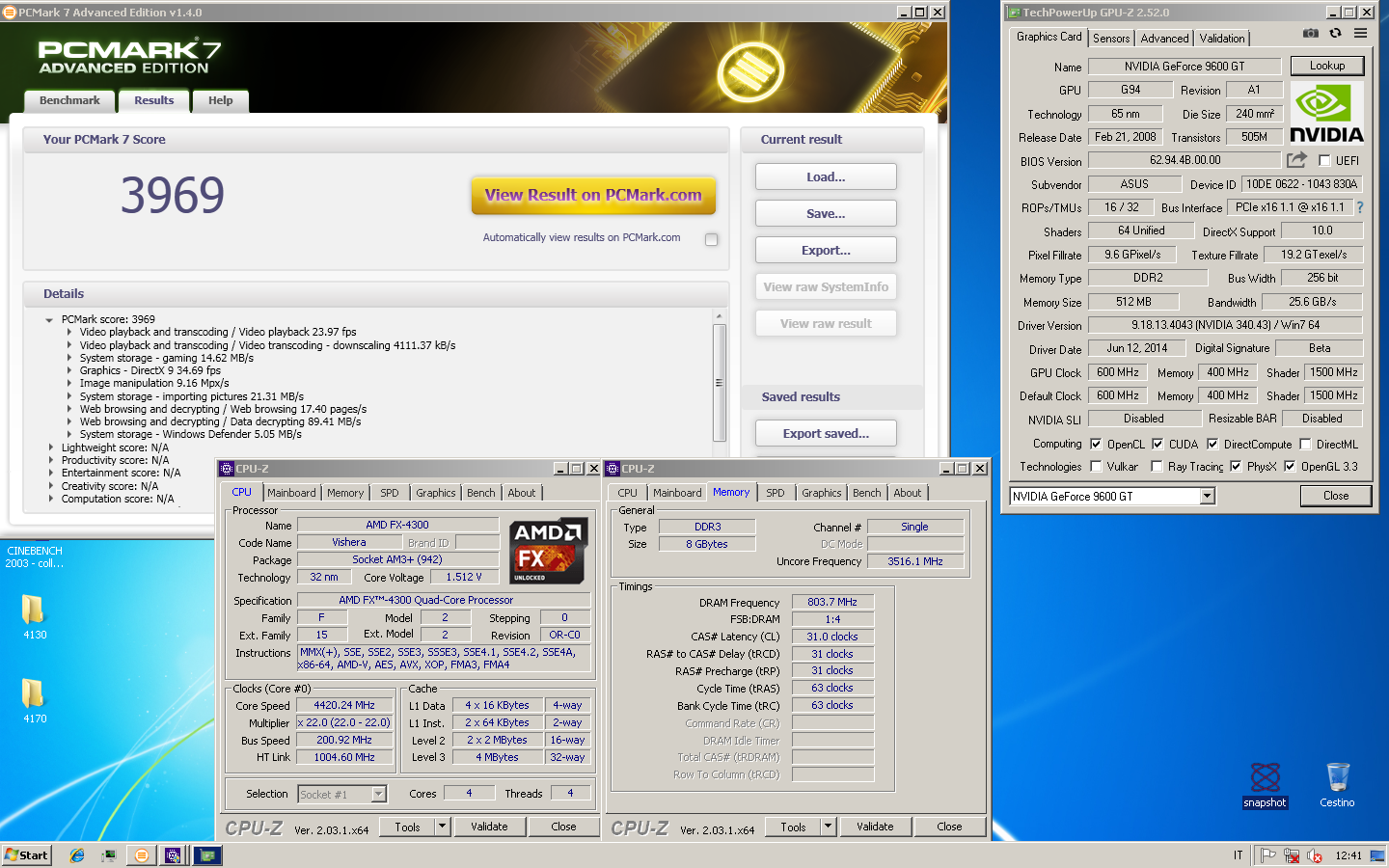Open SPD tab in CPU-Z Memory window
Viewport: 1389px width, 868px height.
click(x=776, y=493)
